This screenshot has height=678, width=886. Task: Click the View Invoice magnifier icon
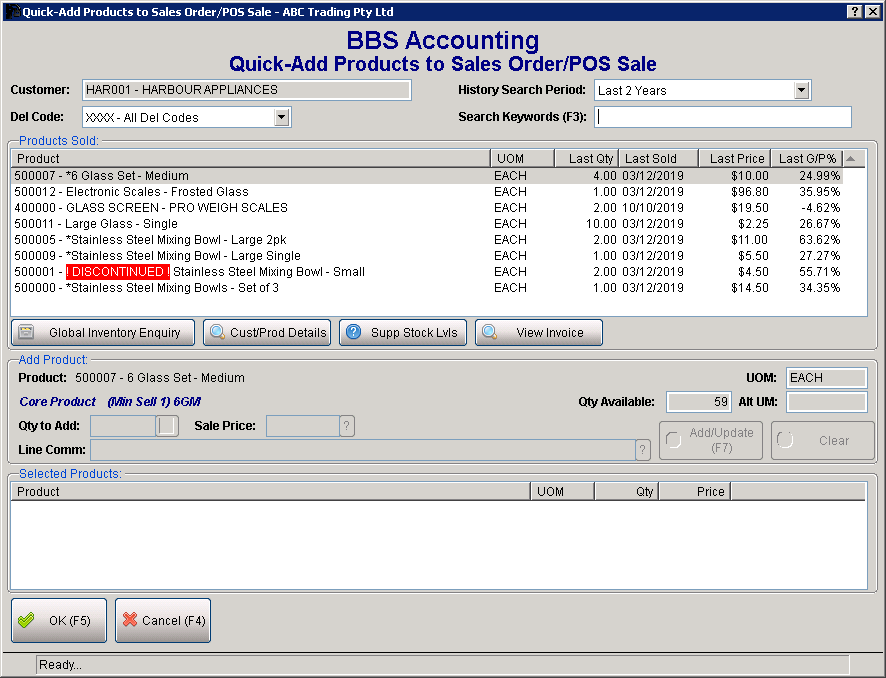pos(489,333)
